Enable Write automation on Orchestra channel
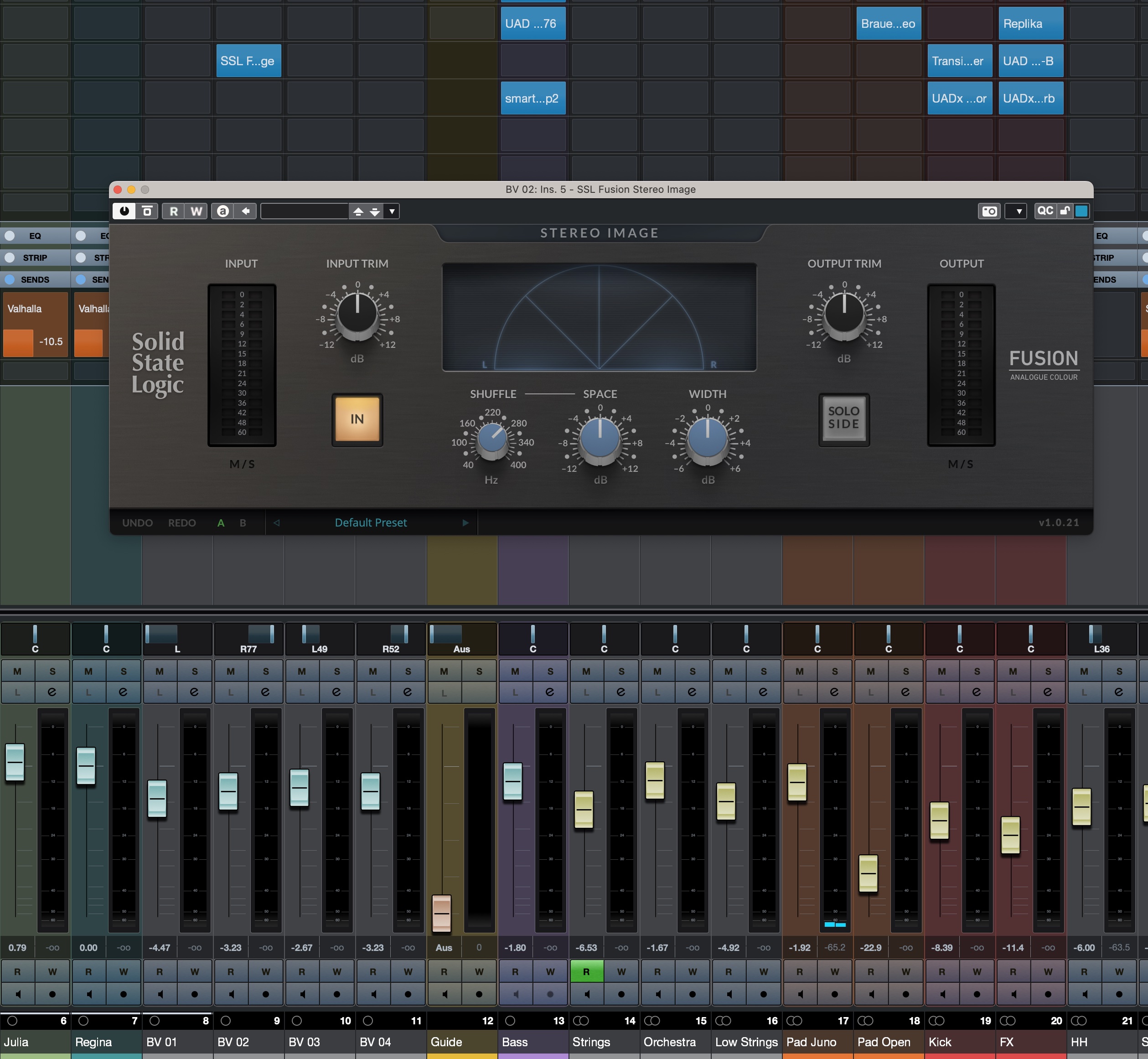Screen dimensions: 1148x1059 coord(693,971)
